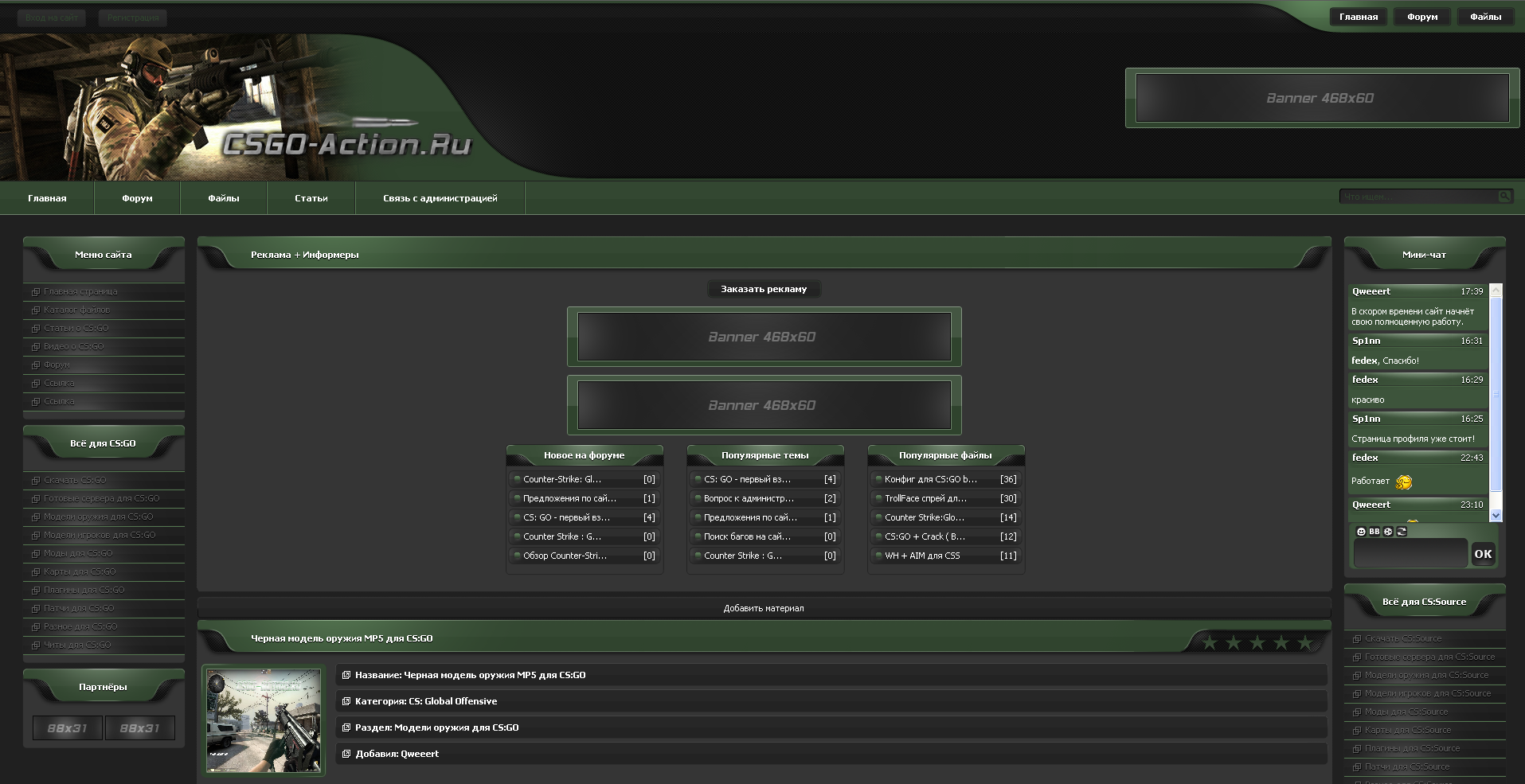Image resolution: width=1525 pixels, height=784 pixels.
Task: Open Связь с администрацией navigation item
Action: 440,198
